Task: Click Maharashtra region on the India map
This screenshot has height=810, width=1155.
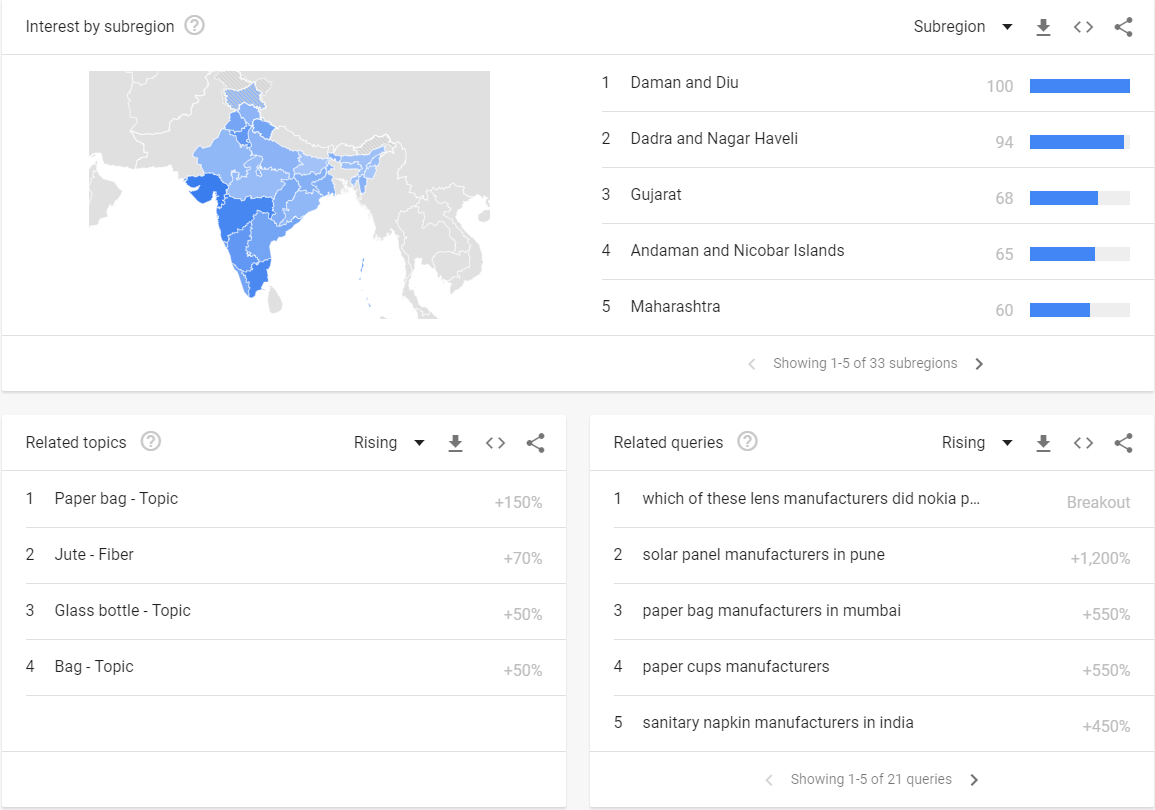Action: pyautogui.click(x=245, y=215)
